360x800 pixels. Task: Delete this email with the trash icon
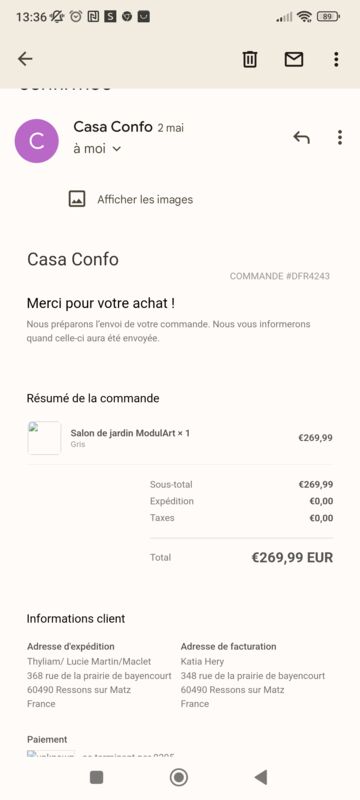coord(249,59)
